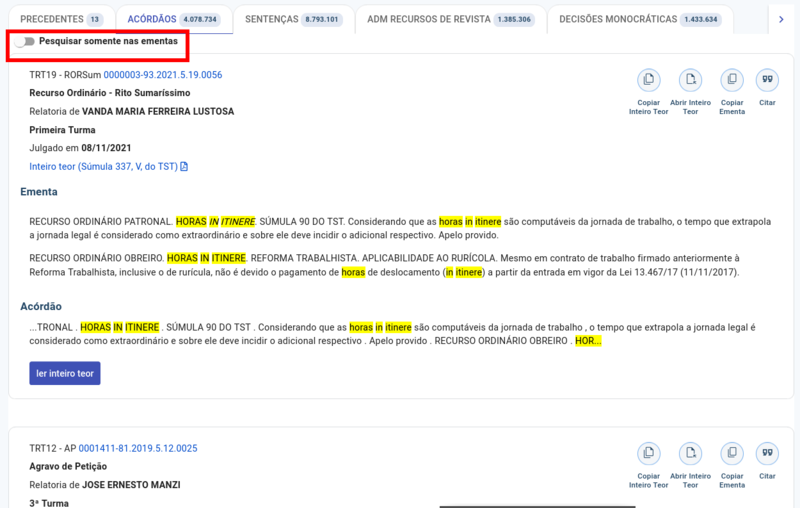Click Citar icon for TRT19 result
800x508 pixels.
767,80
